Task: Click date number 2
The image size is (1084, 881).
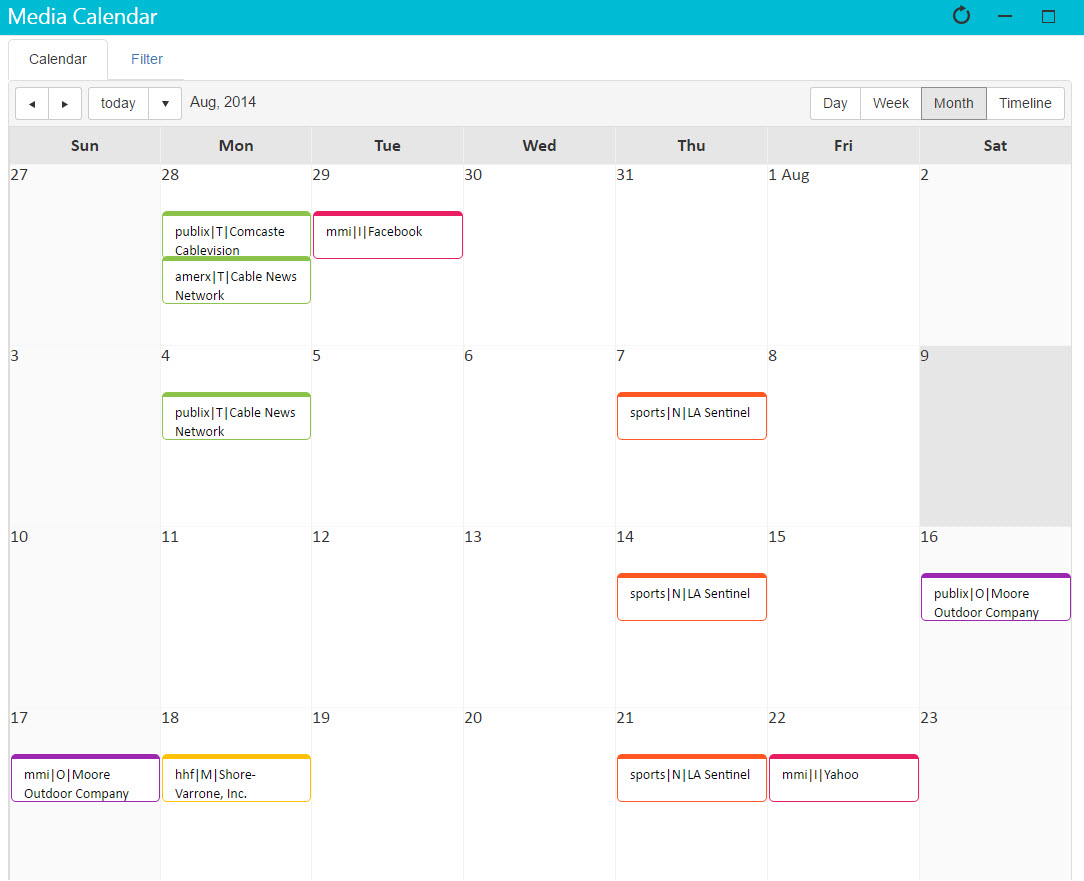Action: pyautogui.click(x=924, y=175)
